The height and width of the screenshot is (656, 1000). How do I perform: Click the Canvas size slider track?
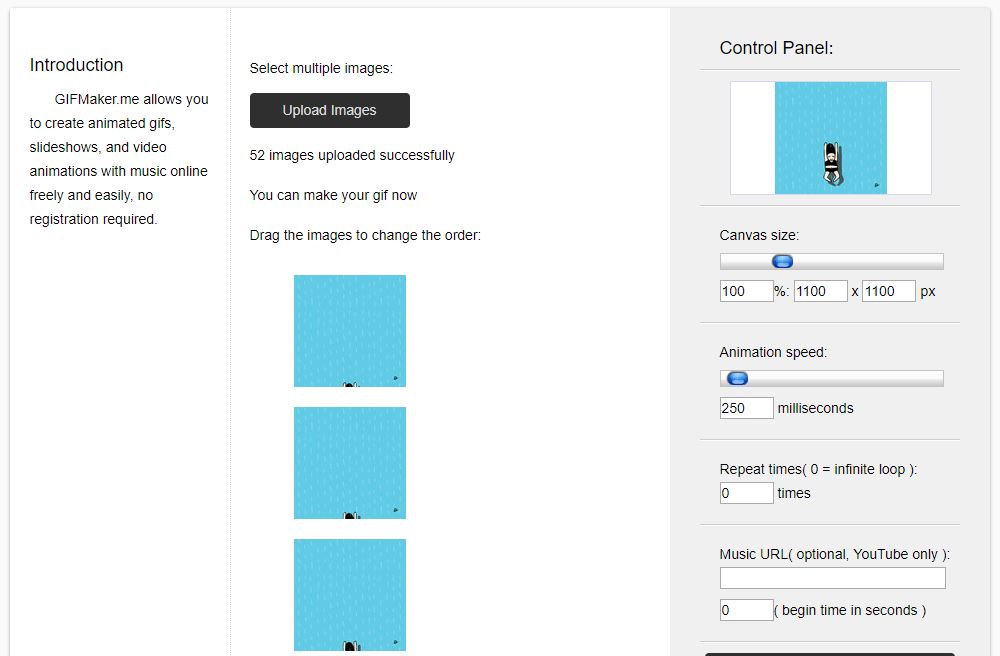pyautogui.click(x=832, y=261)
